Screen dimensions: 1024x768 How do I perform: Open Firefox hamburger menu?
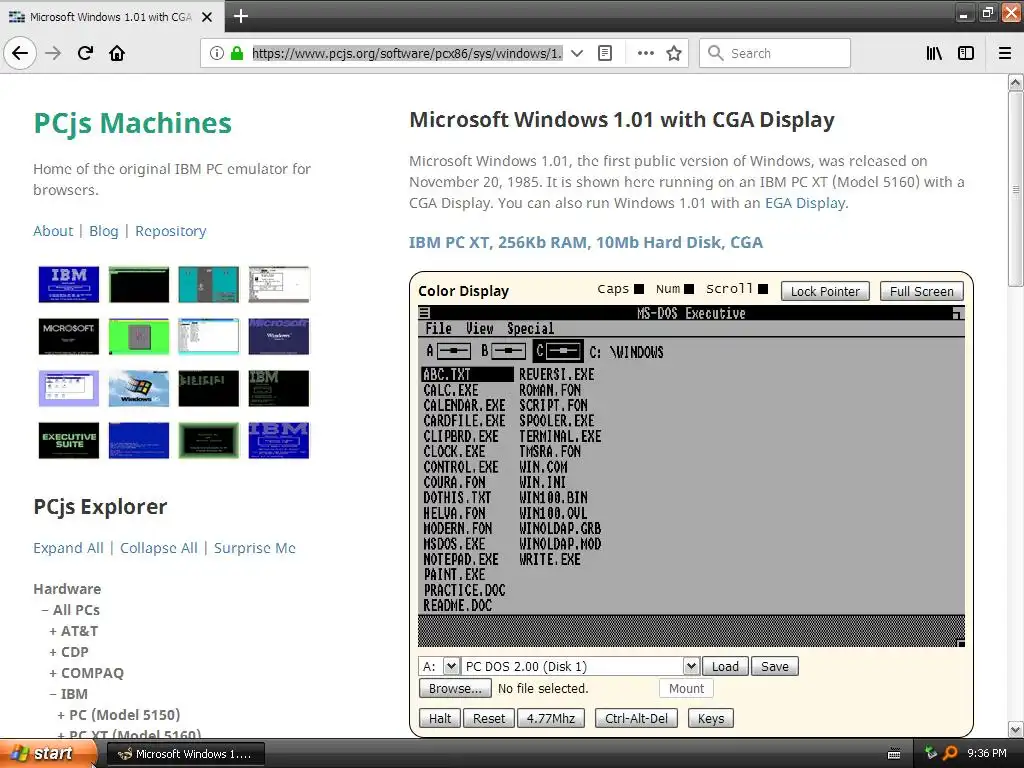pyautogui.click(x=1005, y=53)
